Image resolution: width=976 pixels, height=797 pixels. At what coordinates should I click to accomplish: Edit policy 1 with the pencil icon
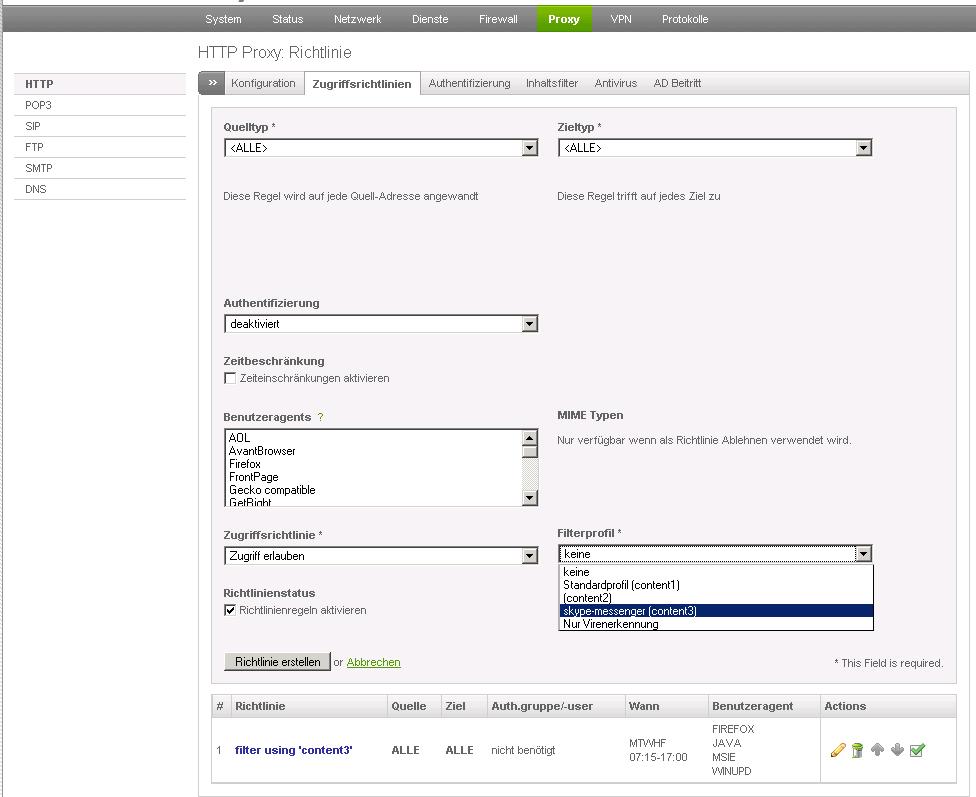click(x=838, y=750)
